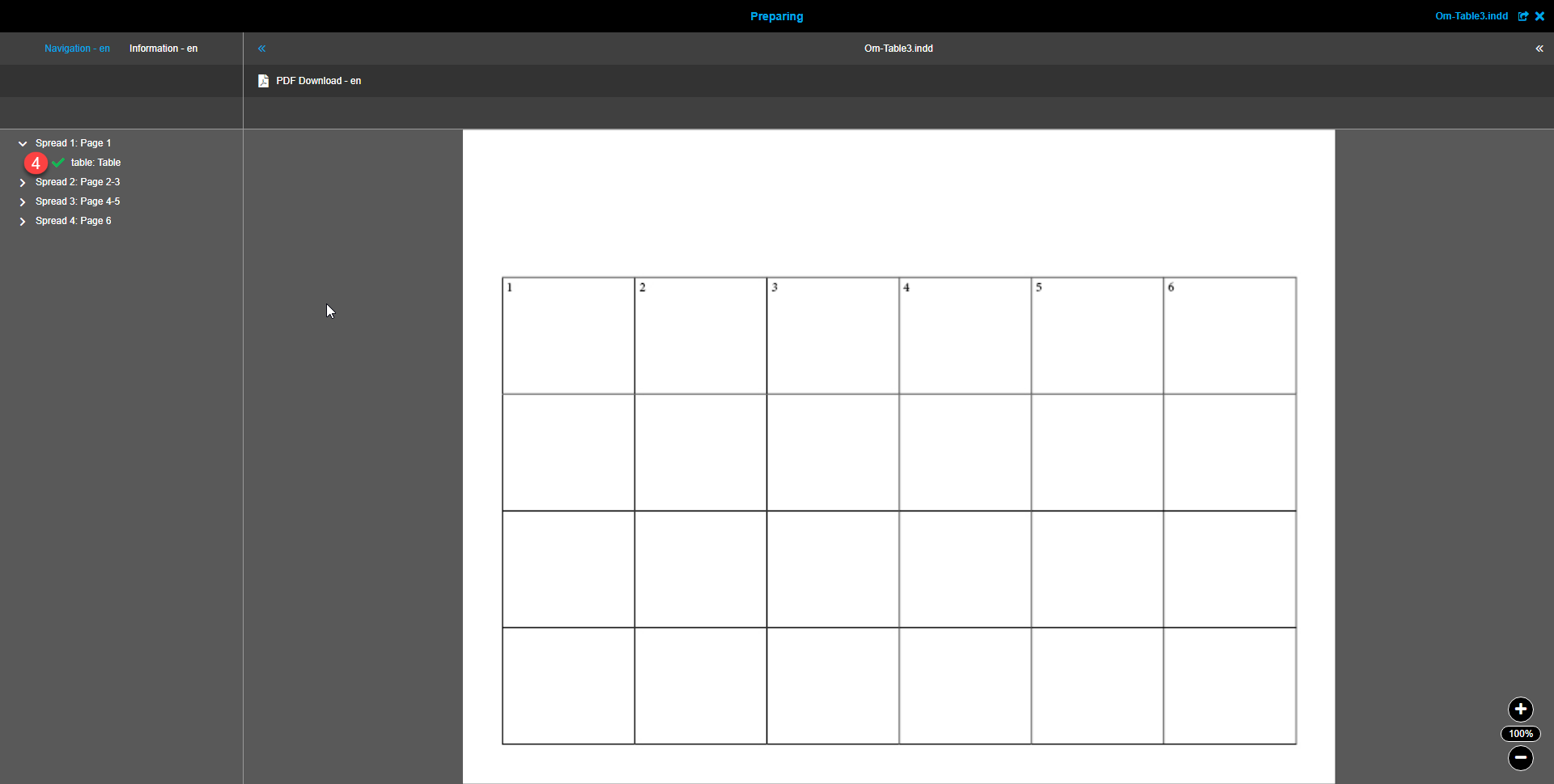Zoom out using the minus icon

coord(1521,759)
